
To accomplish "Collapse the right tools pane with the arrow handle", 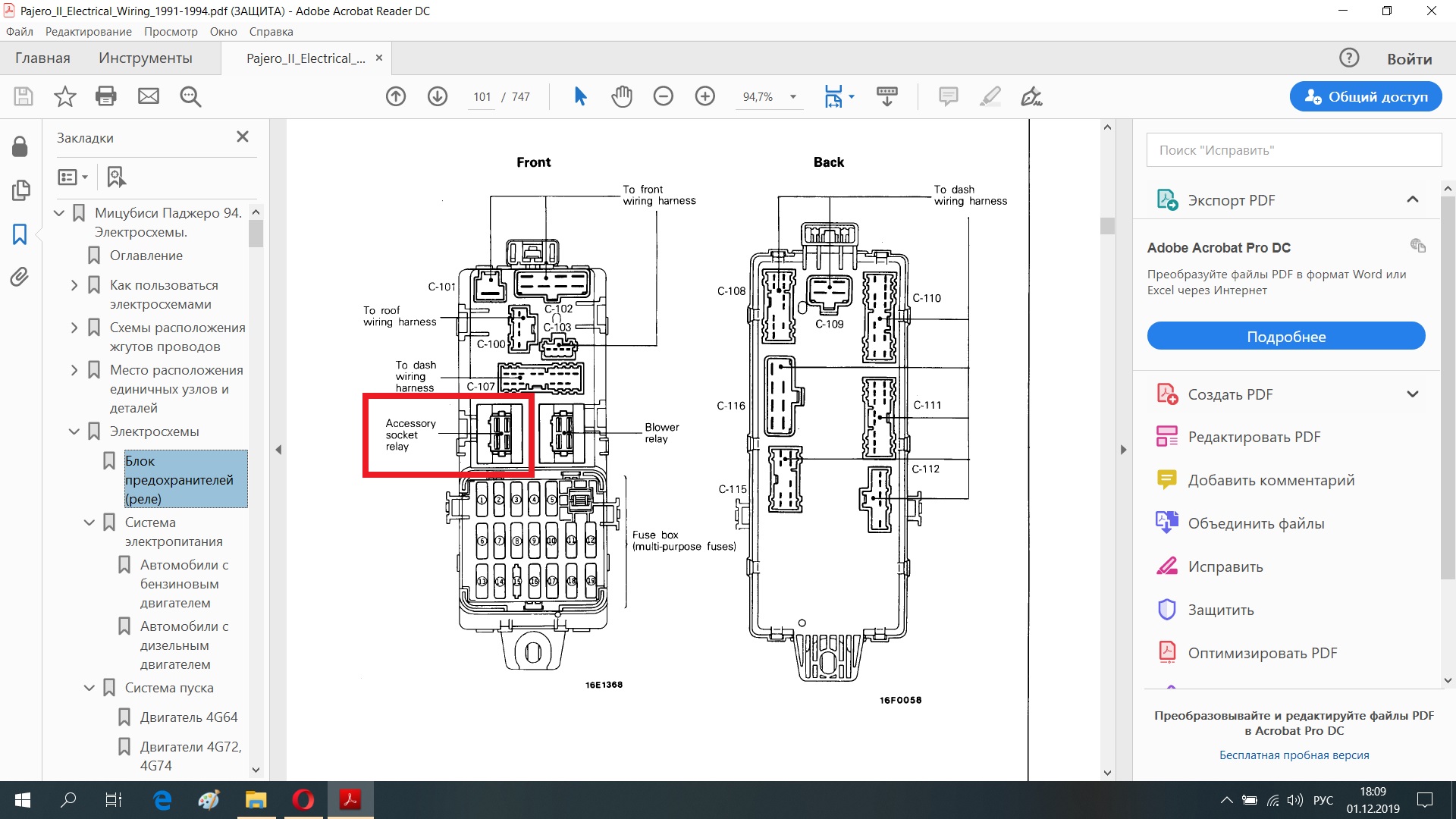I will [x=1123, y=450].
